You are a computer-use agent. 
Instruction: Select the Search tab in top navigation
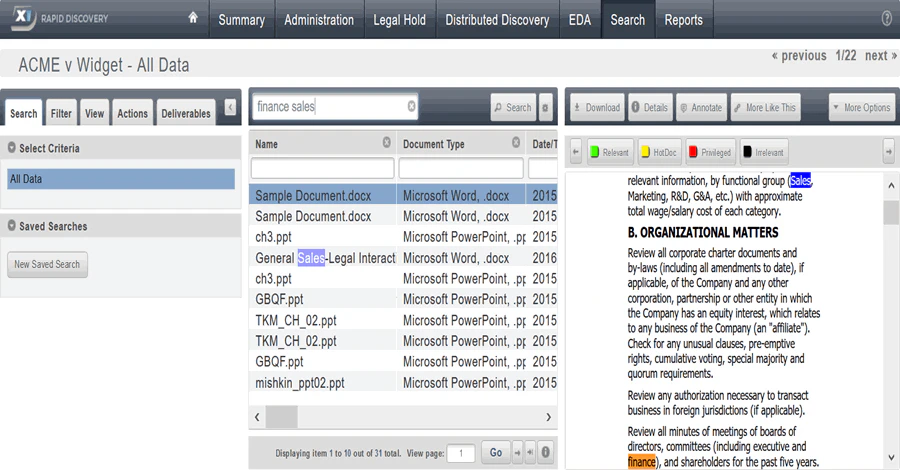click(628, 20)
